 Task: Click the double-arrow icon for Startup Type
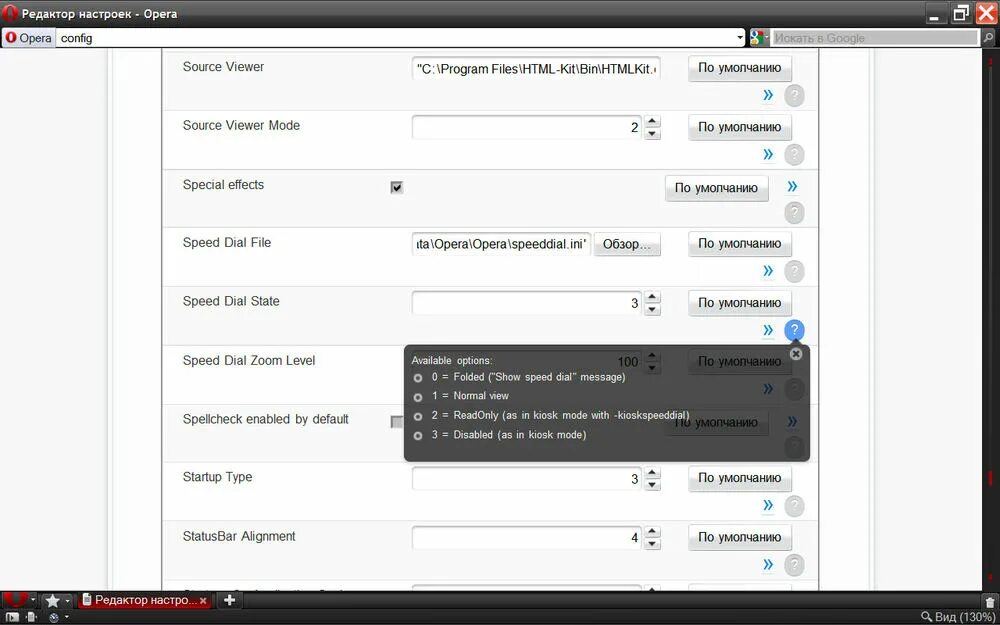(x=768, y=505)
